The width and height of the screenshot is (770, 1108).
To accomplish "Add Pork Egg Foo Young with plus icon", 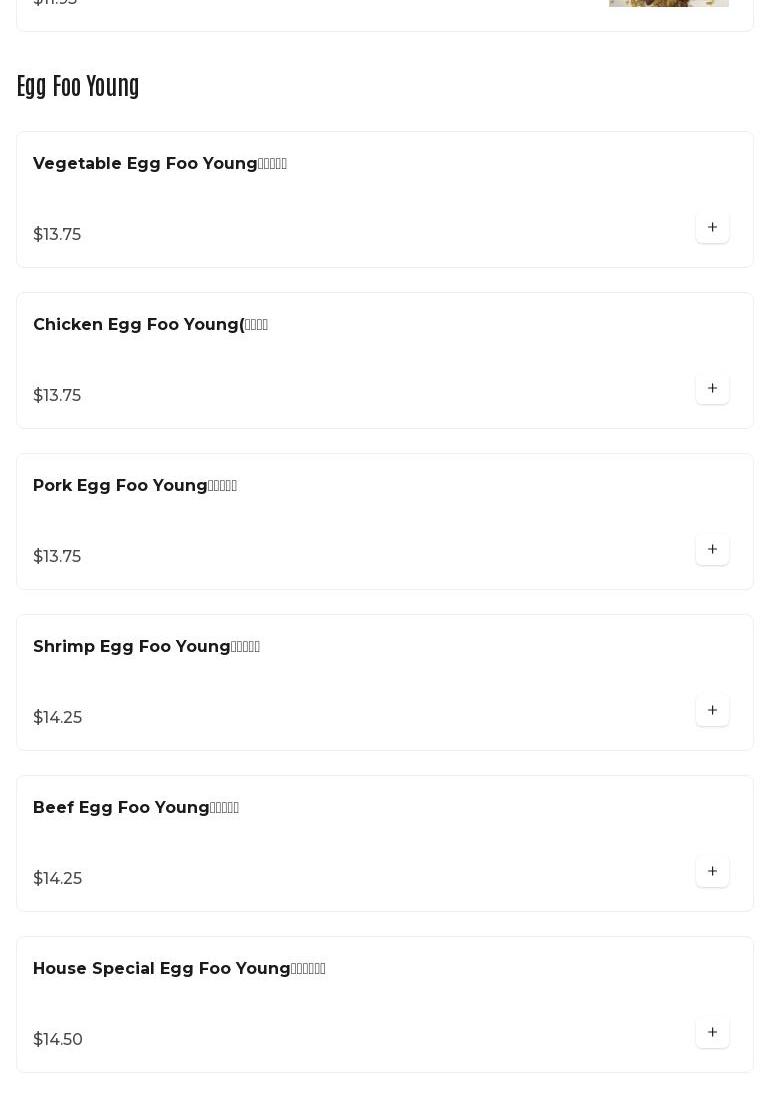I will click(712, 550).
